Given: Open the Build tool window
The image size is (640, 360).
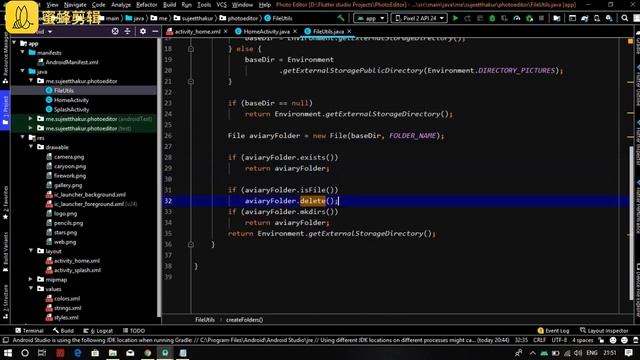Looking at the screenshot, I should (63, 331).
